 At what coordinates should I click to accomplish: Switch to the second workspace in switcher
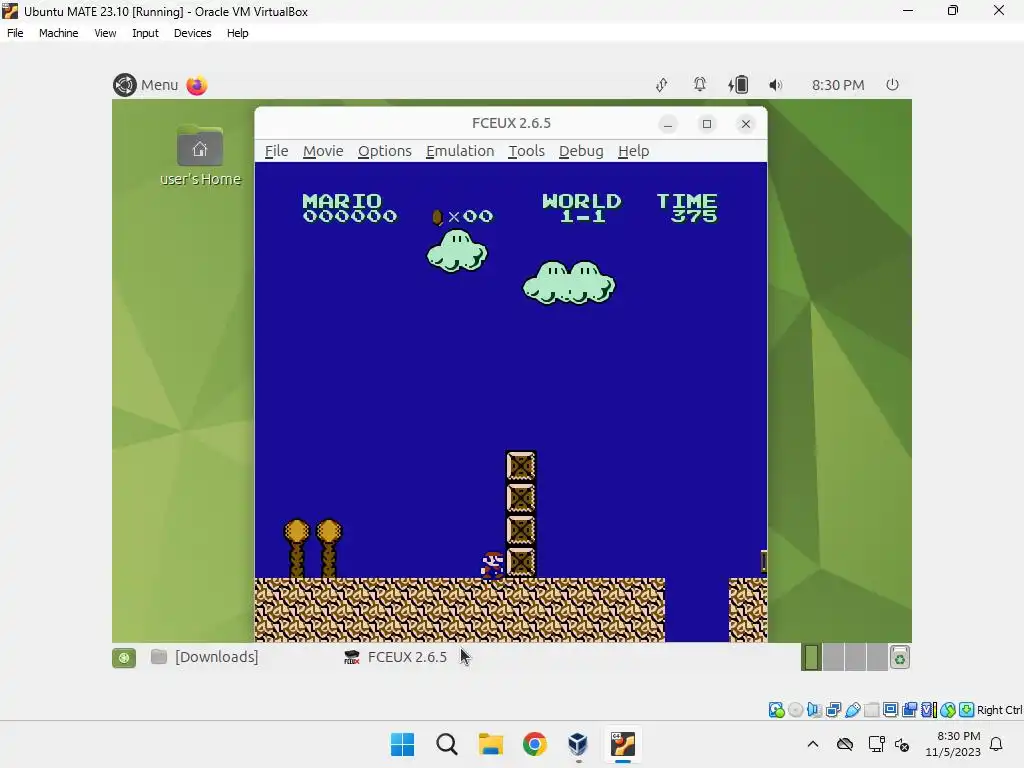click(833, 657)
